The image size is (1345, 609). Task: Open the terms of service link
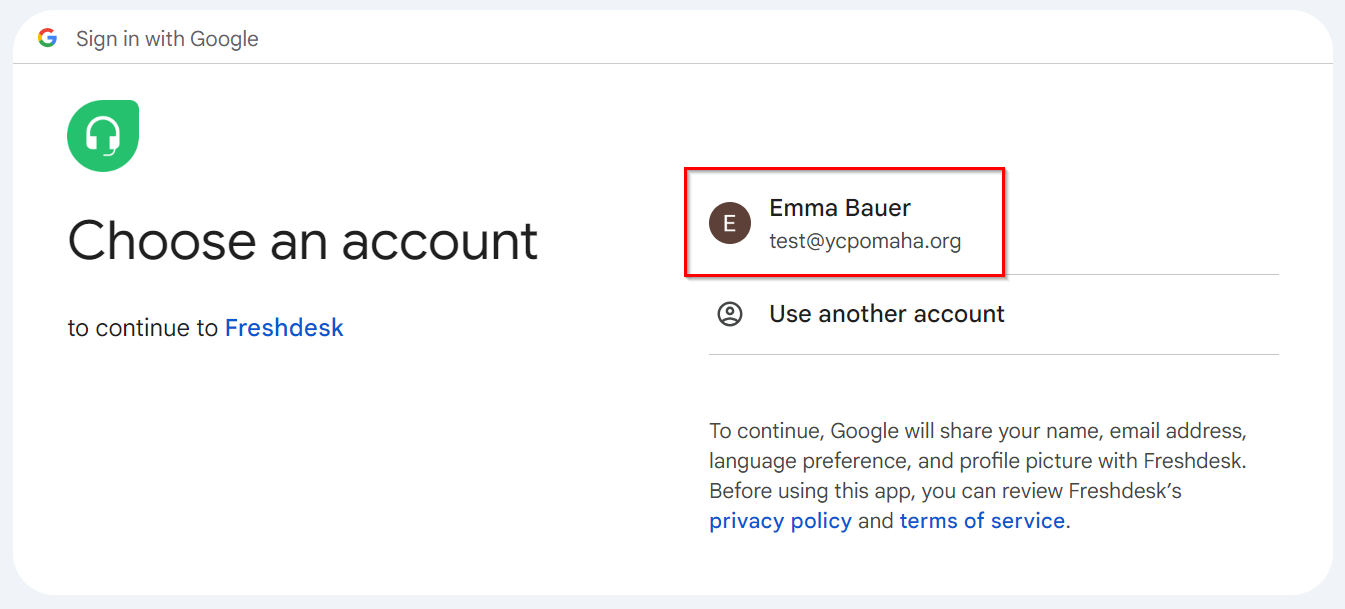[x=982, y=521]
